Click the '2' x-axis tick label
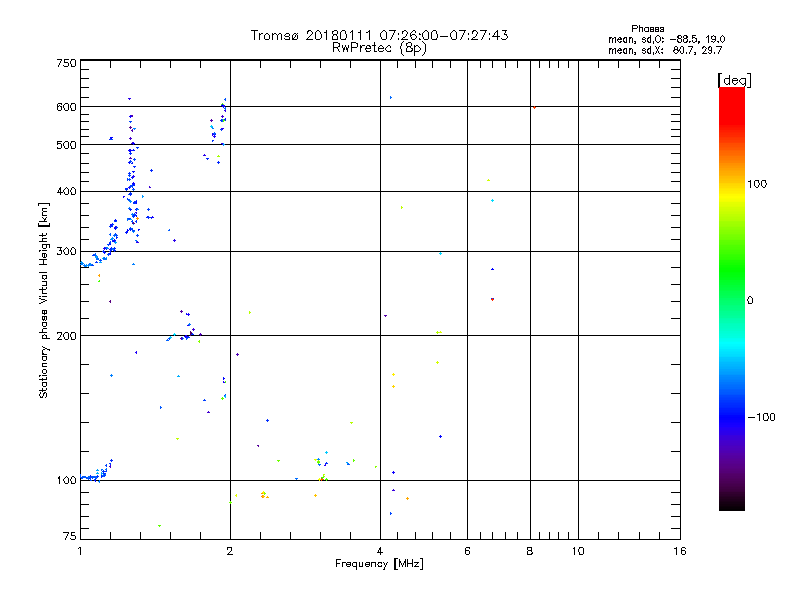 click(x=230, y=551)
